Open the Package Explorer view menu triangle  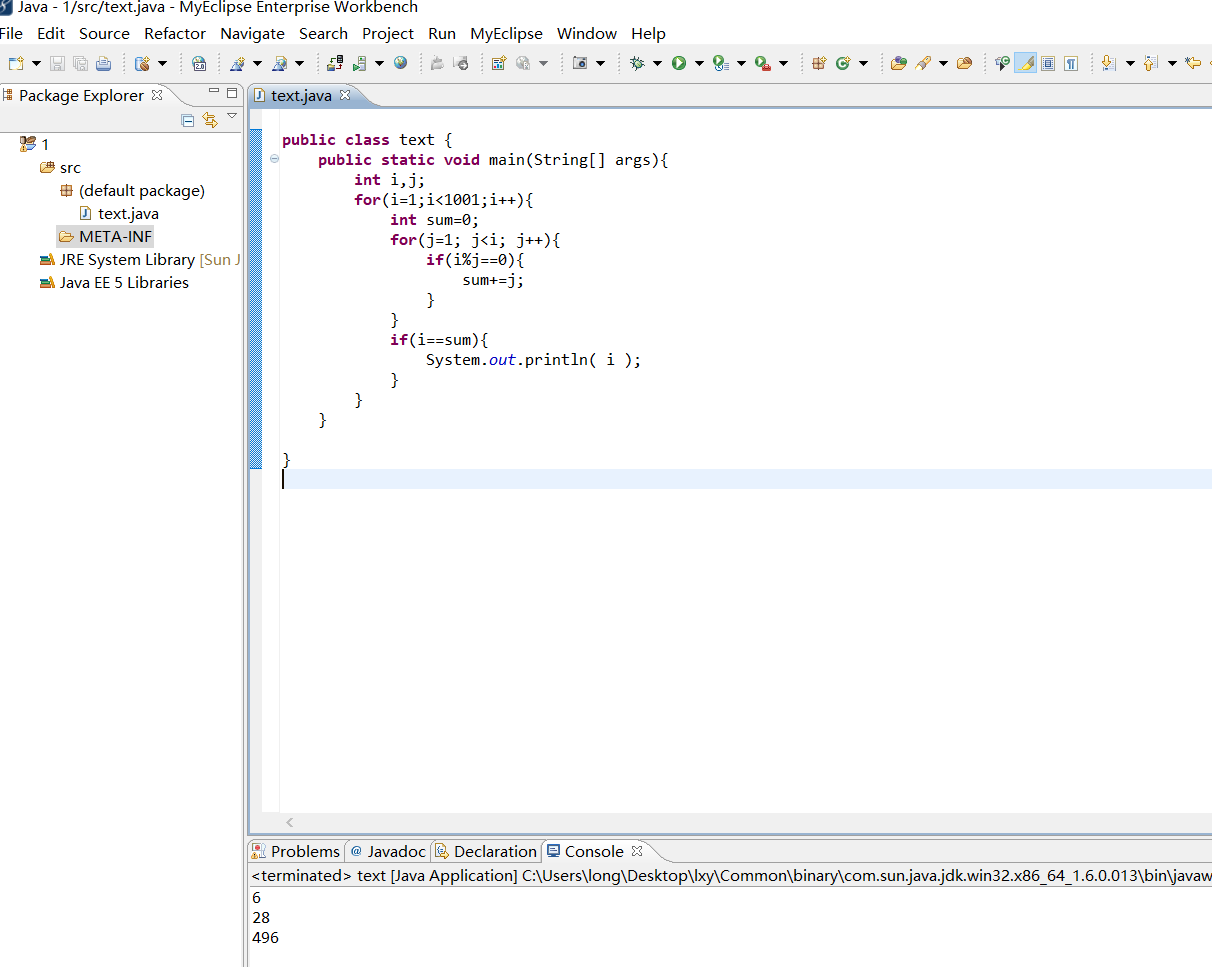click(232, 117)
